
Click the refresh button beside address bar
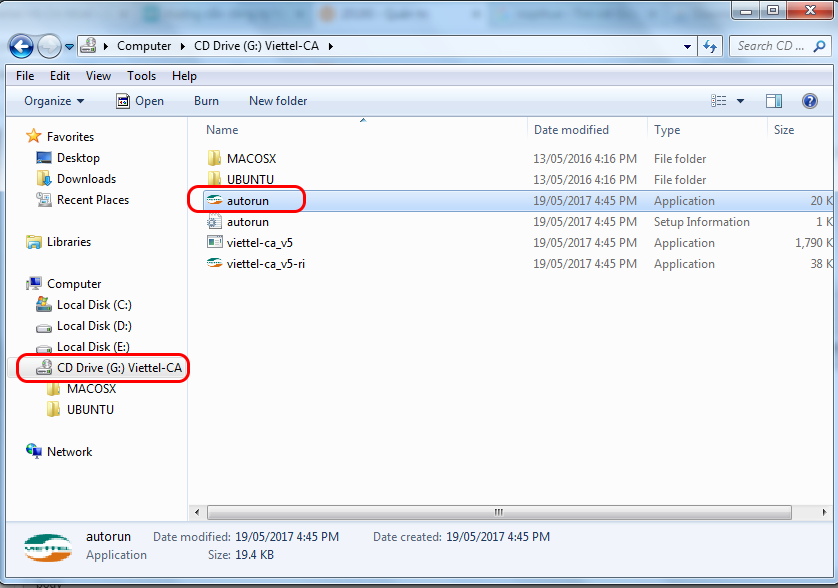[x=710, y=47]
